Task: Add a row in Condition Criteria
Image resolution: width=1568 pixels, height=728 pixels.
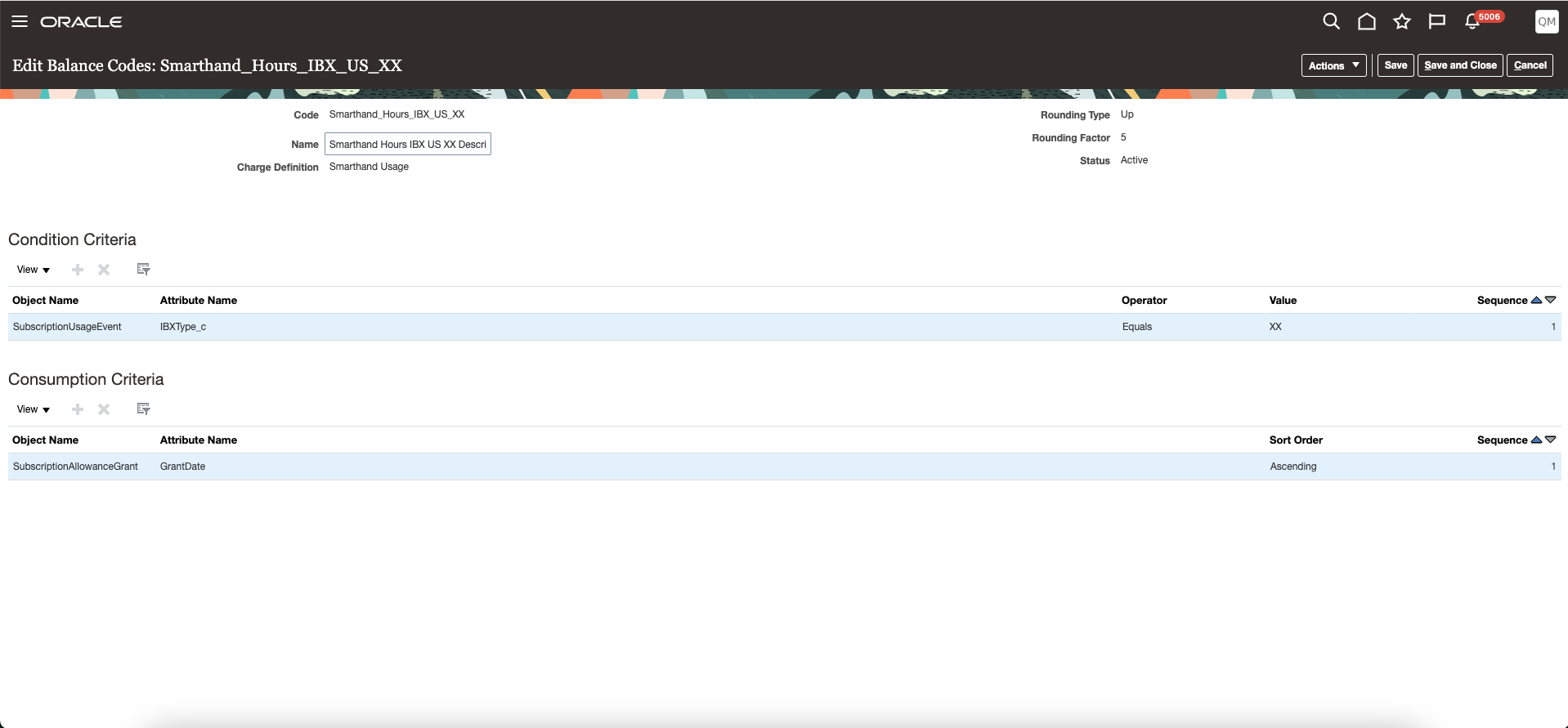Action: pyautogui.click(x=78, y=270)
